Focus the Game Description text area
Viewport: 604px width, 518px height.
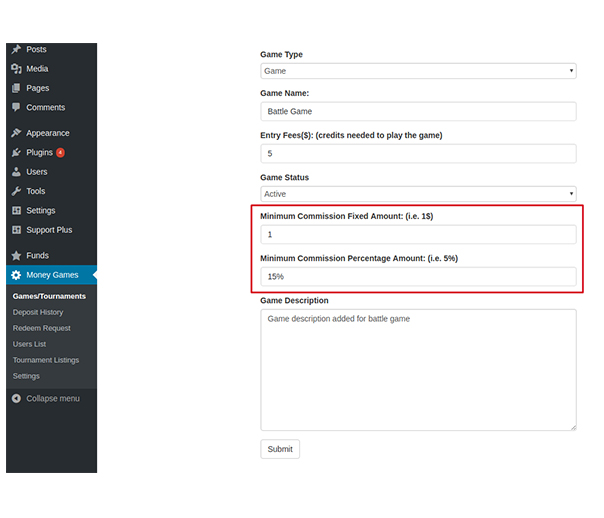[x=418, y=369]
